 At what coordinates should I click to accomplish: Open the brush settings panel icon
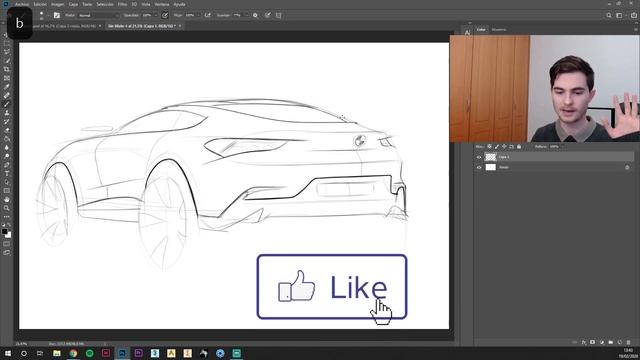click(x=57, y=15)
